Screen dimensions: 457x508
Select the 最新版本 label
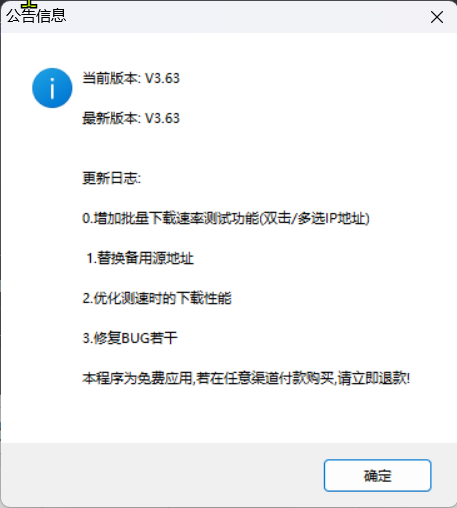tap(111, 118)
